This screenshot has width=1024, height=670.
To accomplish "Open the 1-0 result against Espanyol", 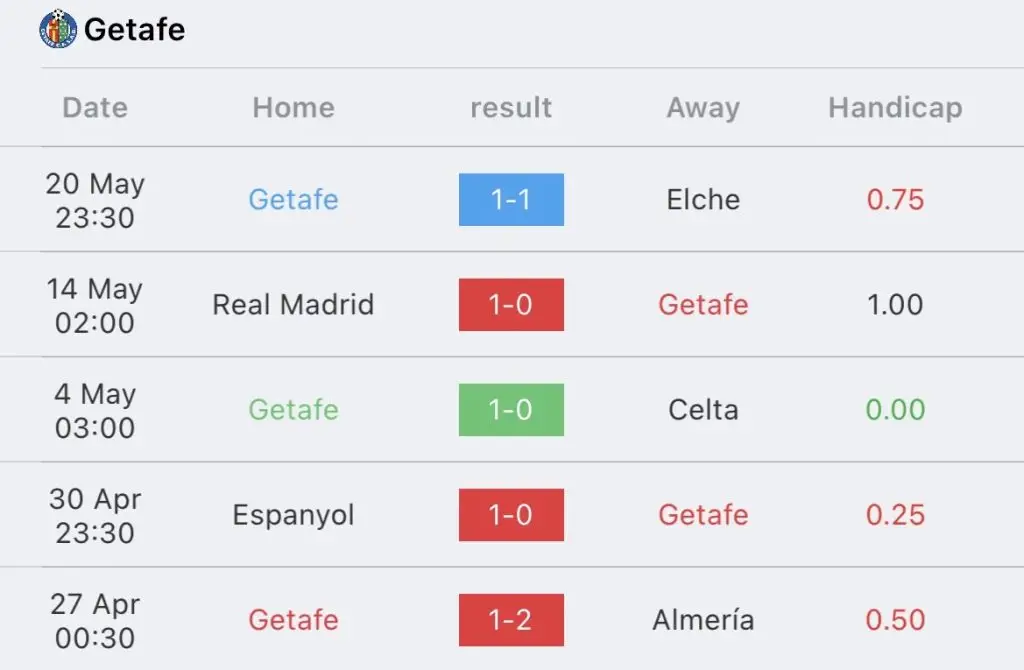I will 511,515.
